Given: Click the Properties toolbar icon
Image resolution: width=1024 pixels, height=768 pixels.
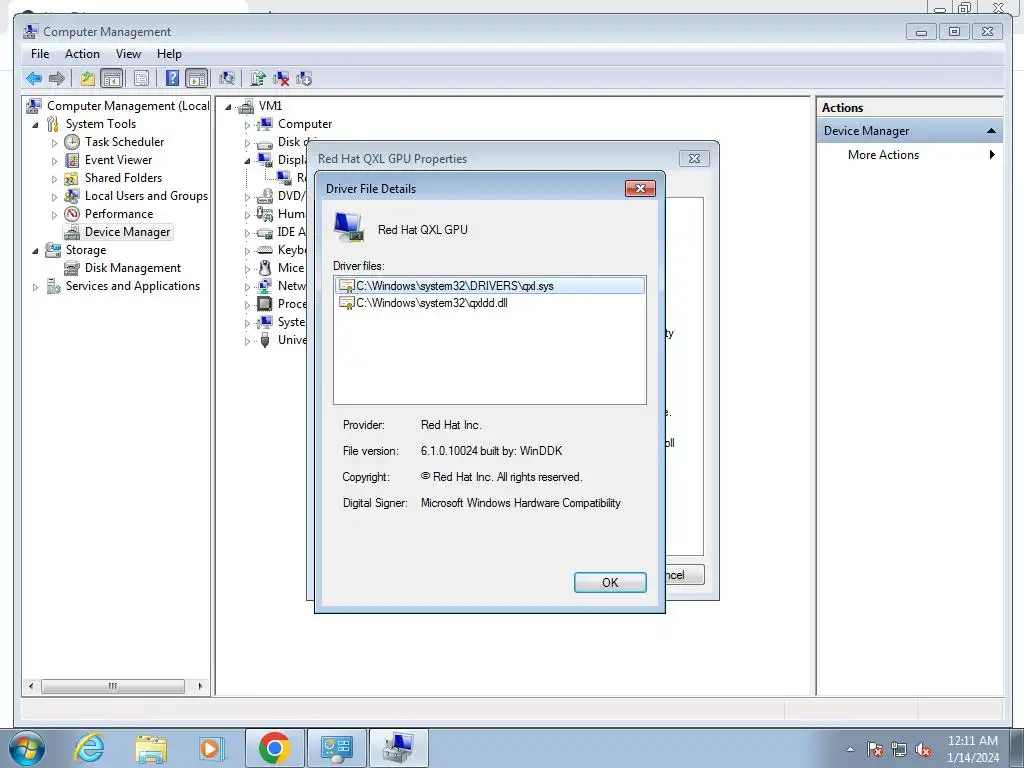Looking at the screenshot, I should click(x=141, y=79).
